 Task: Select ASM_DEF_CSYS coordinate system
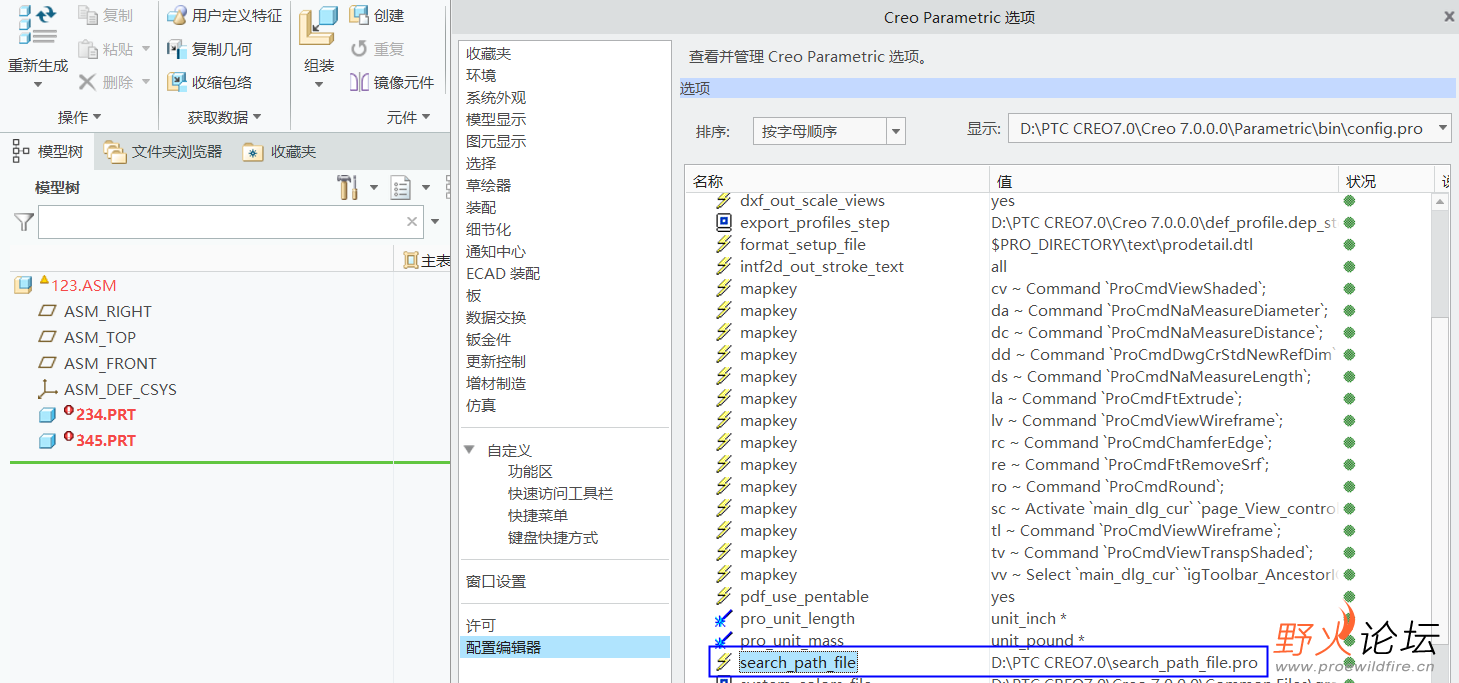[x=120, y=389]
